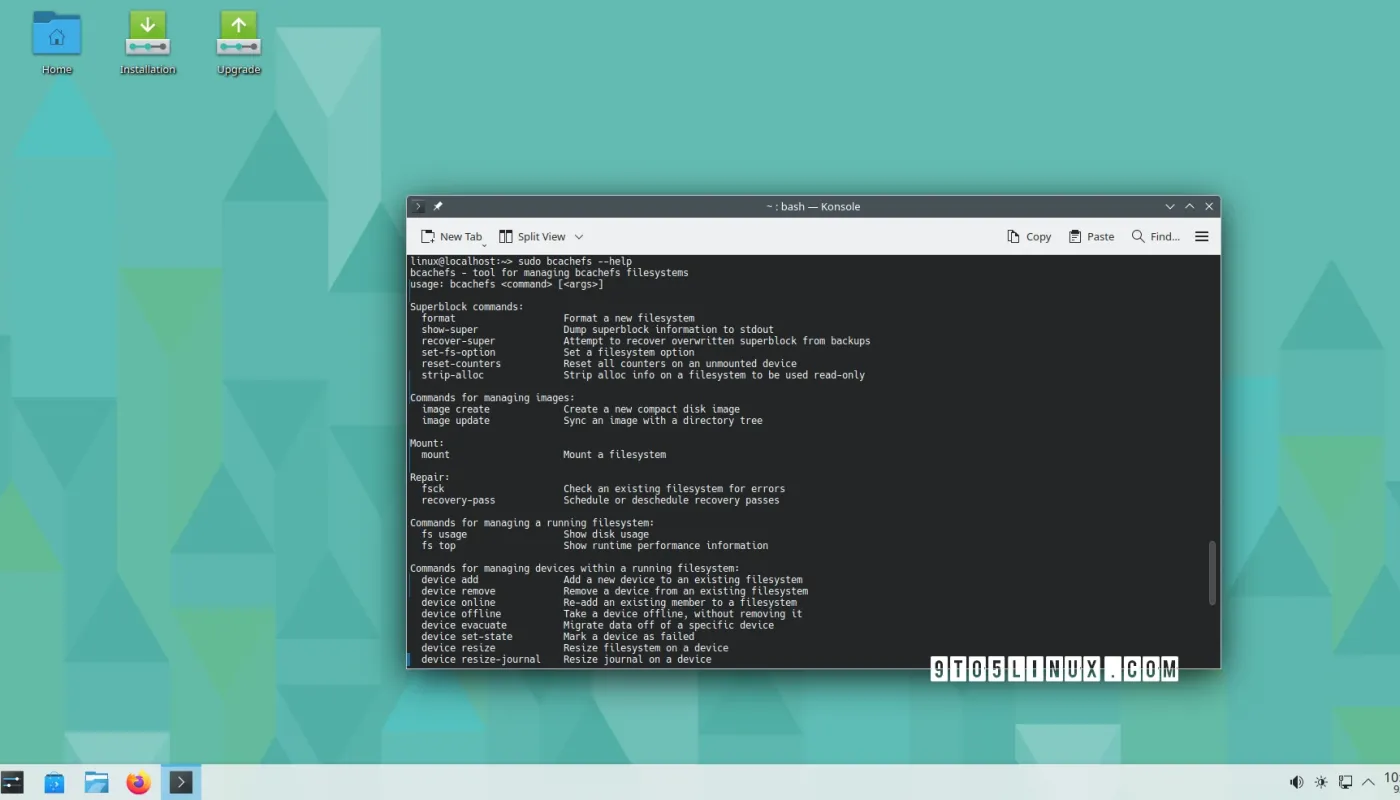Copy the selected terminal text

(1028, 236)
